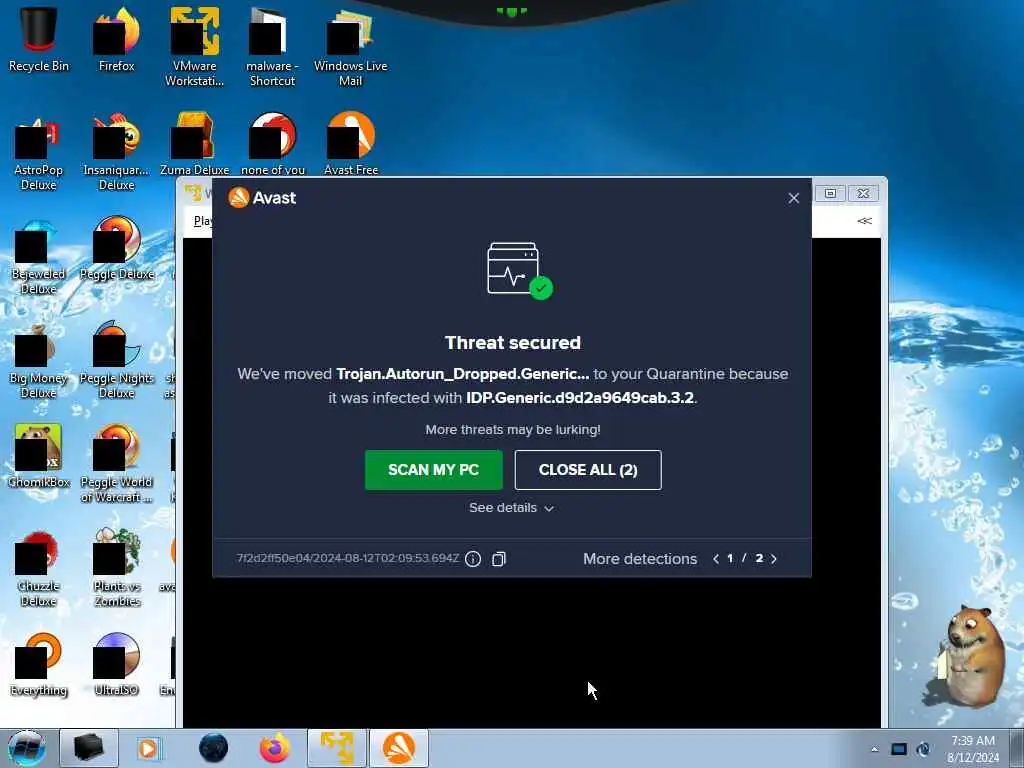This screenshot has height=768, width=1024.
Task: Click the Avast logo in popup header
Action: [x=262, y=197]
